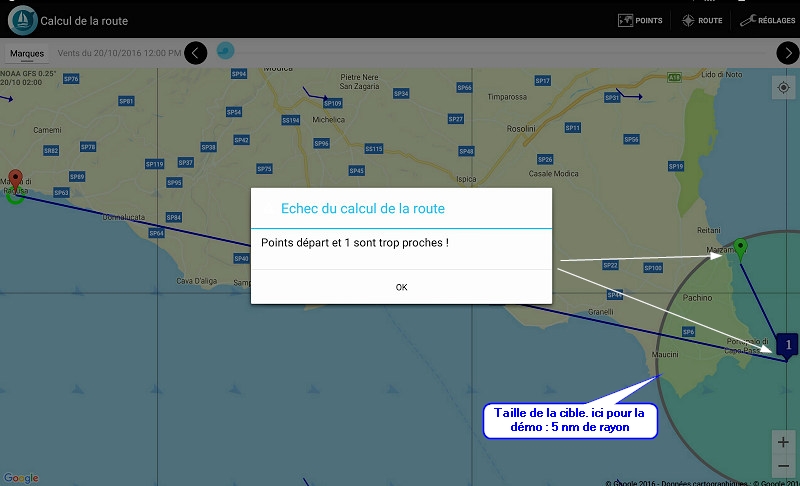Viewport: 800px width, 486px height.
Task: Zoom in on the map
Action: click(783, 442)
